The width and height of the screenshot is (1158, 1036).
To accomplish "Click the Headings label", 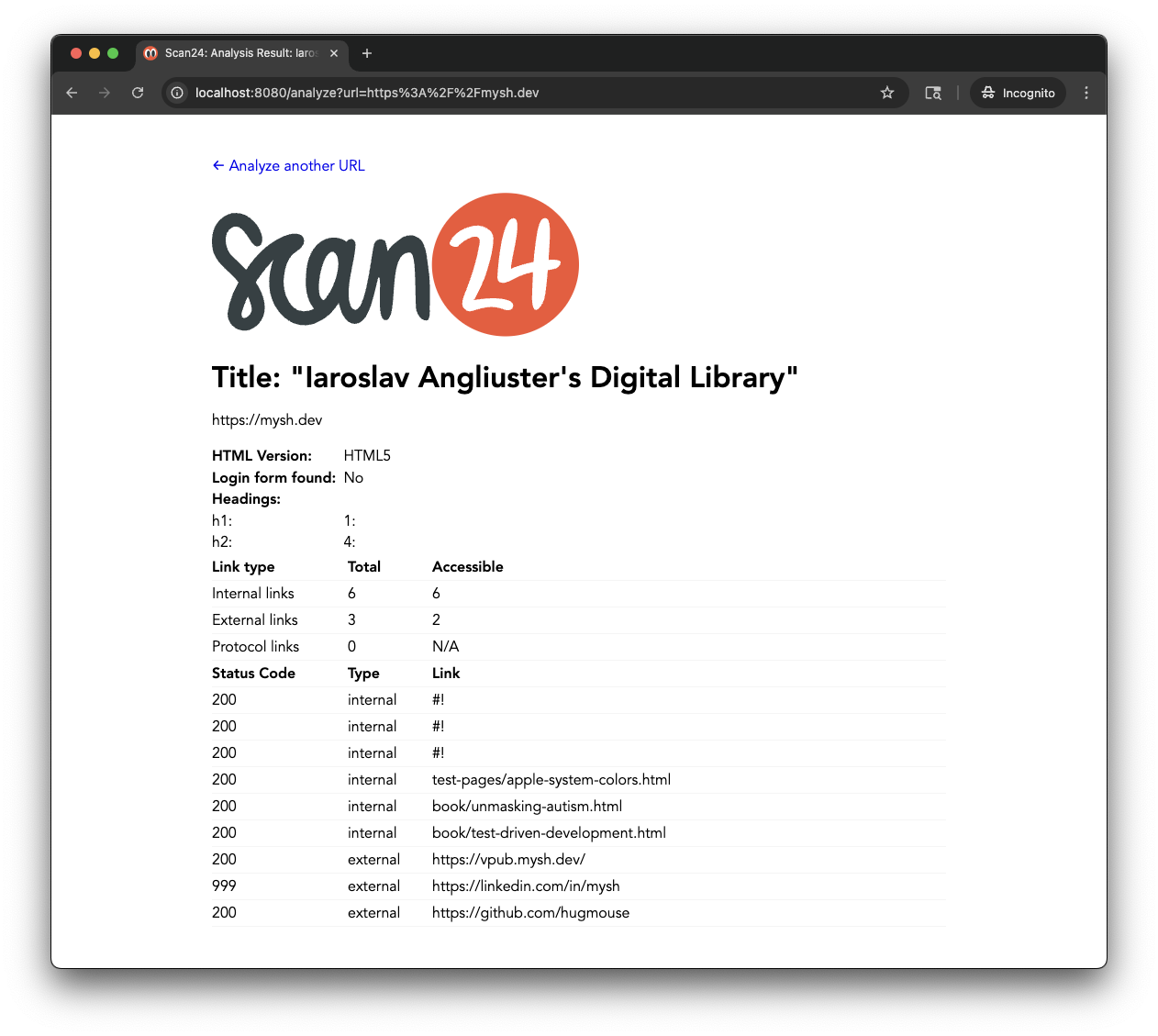I will point(246,499).
